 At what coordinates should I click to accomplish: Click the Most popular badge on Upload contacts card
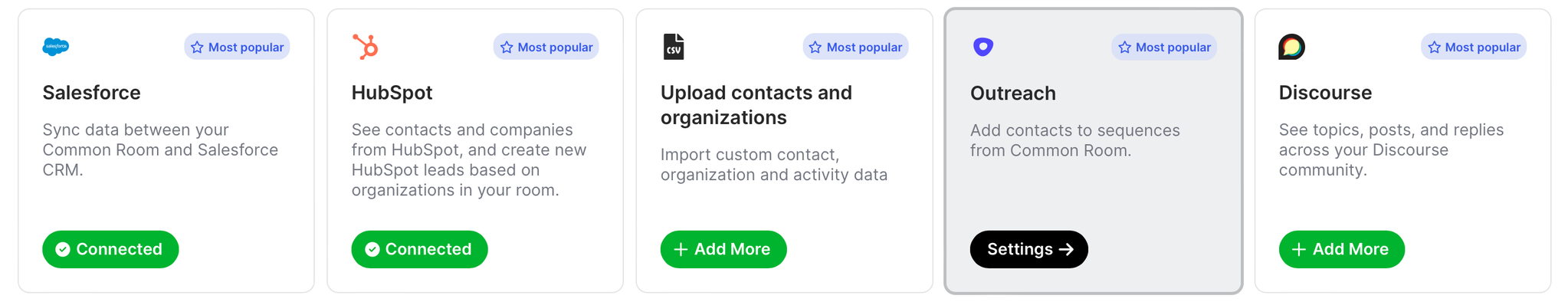[x=855, y=47]
